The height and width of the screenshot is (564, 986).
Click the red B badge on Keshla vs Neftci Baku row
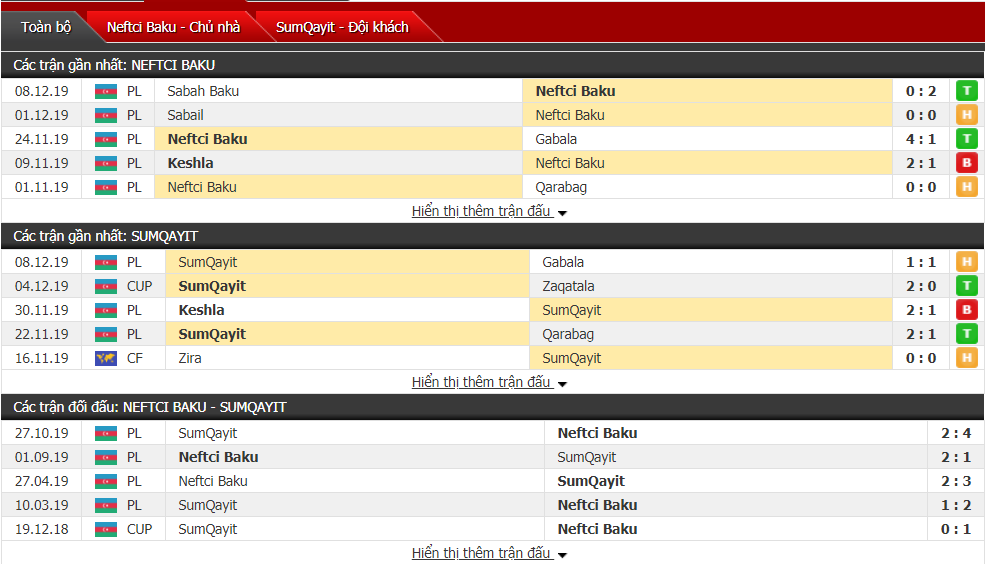click(967, 163)
